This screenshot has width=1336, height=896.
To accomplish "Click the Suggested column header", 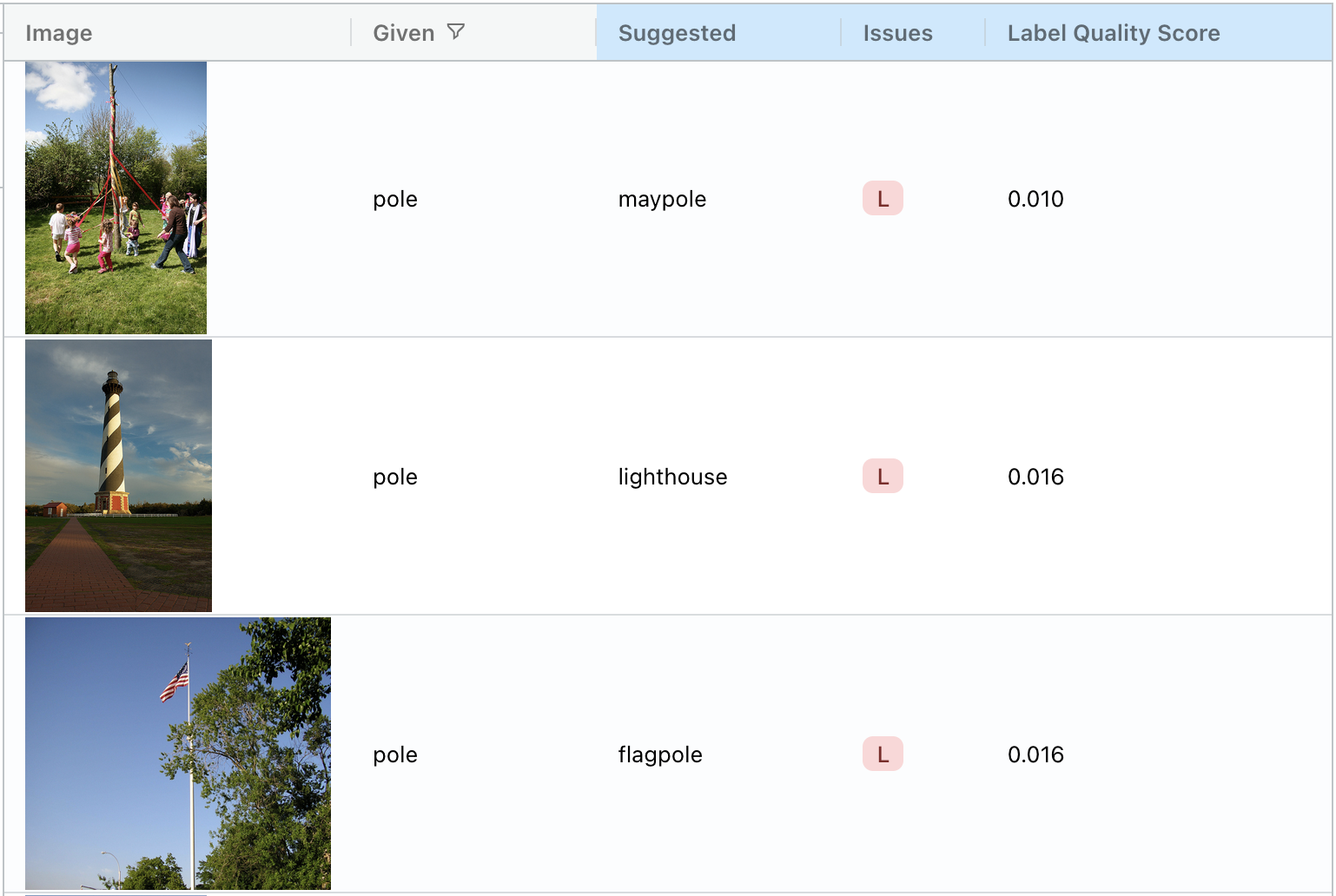I will (x=677, y=33).
